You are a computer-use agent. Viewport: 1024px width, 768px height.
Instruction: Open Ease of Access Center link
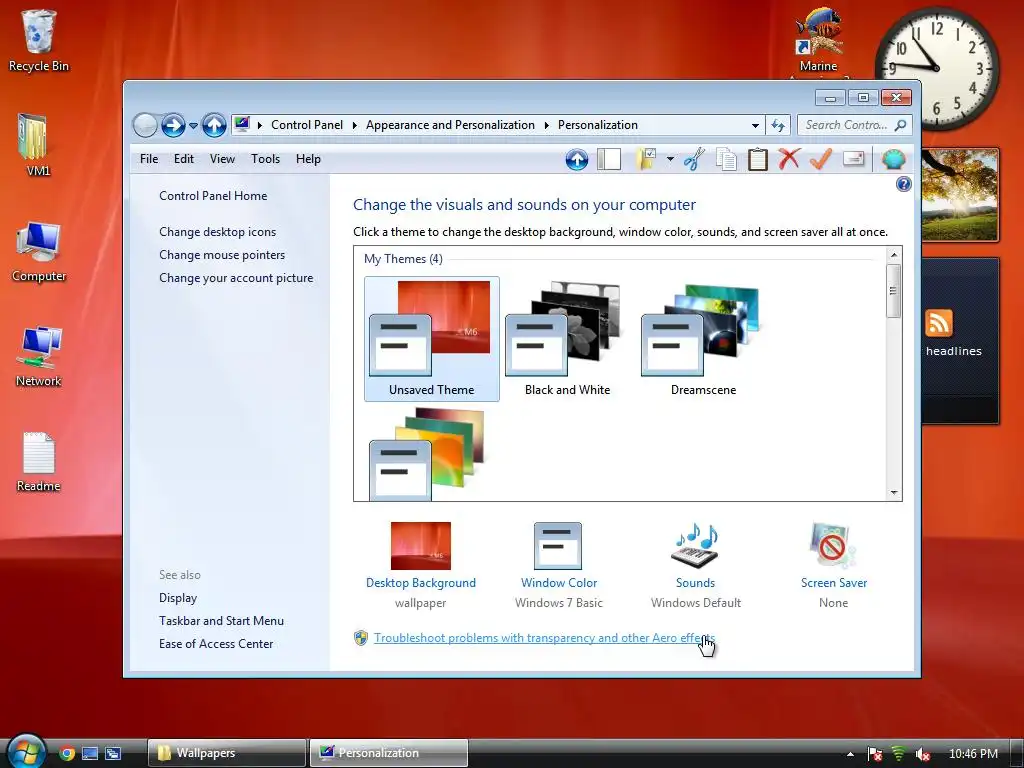pos(216,643)
